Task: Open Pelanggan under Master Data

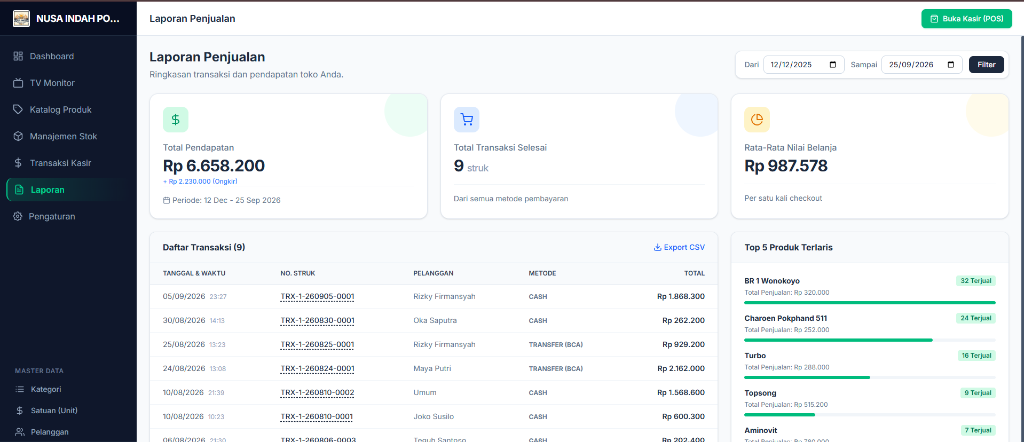Action: point(68,432)
